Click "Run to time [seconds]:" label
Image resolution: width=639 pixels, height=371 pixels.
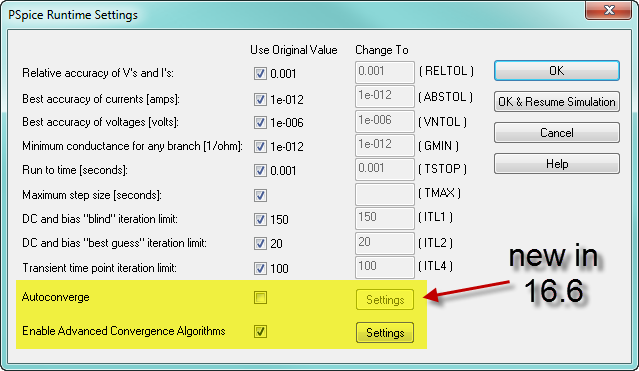point(75,170)
